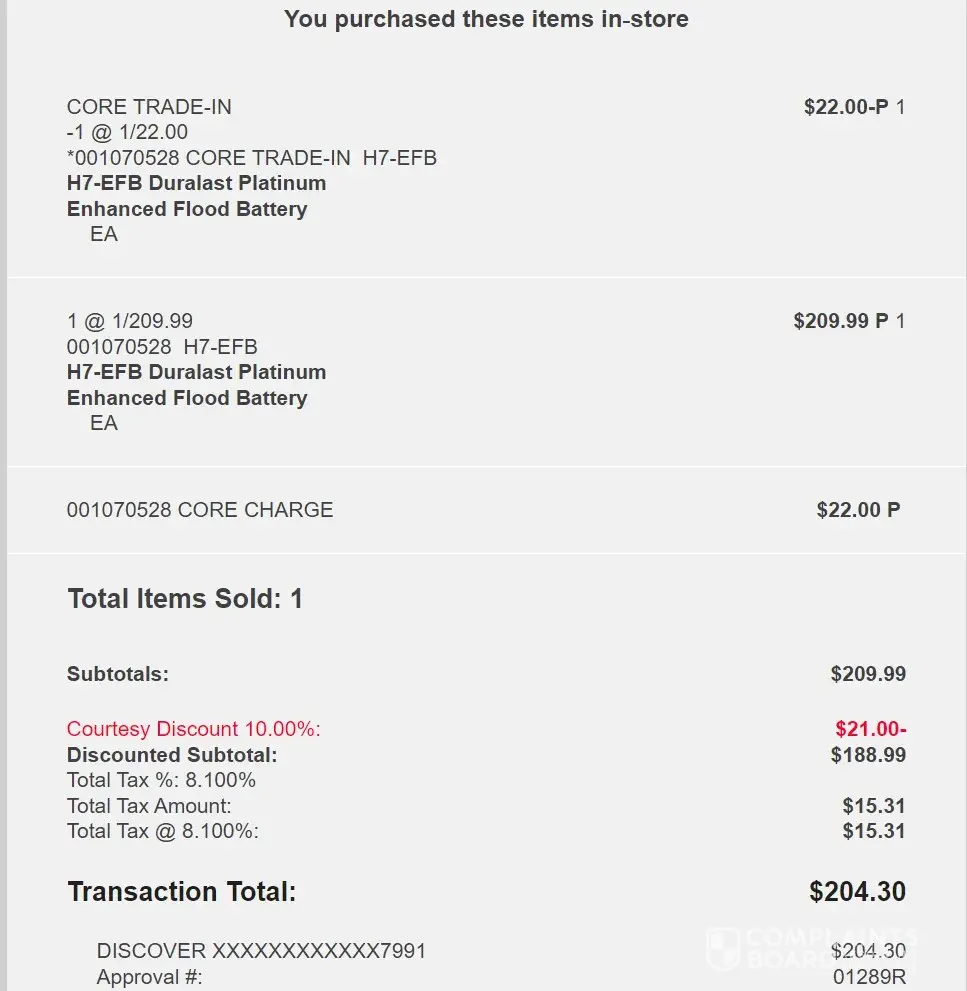Click the 'Total Tax %: 8.100%' line

[161, 780]
